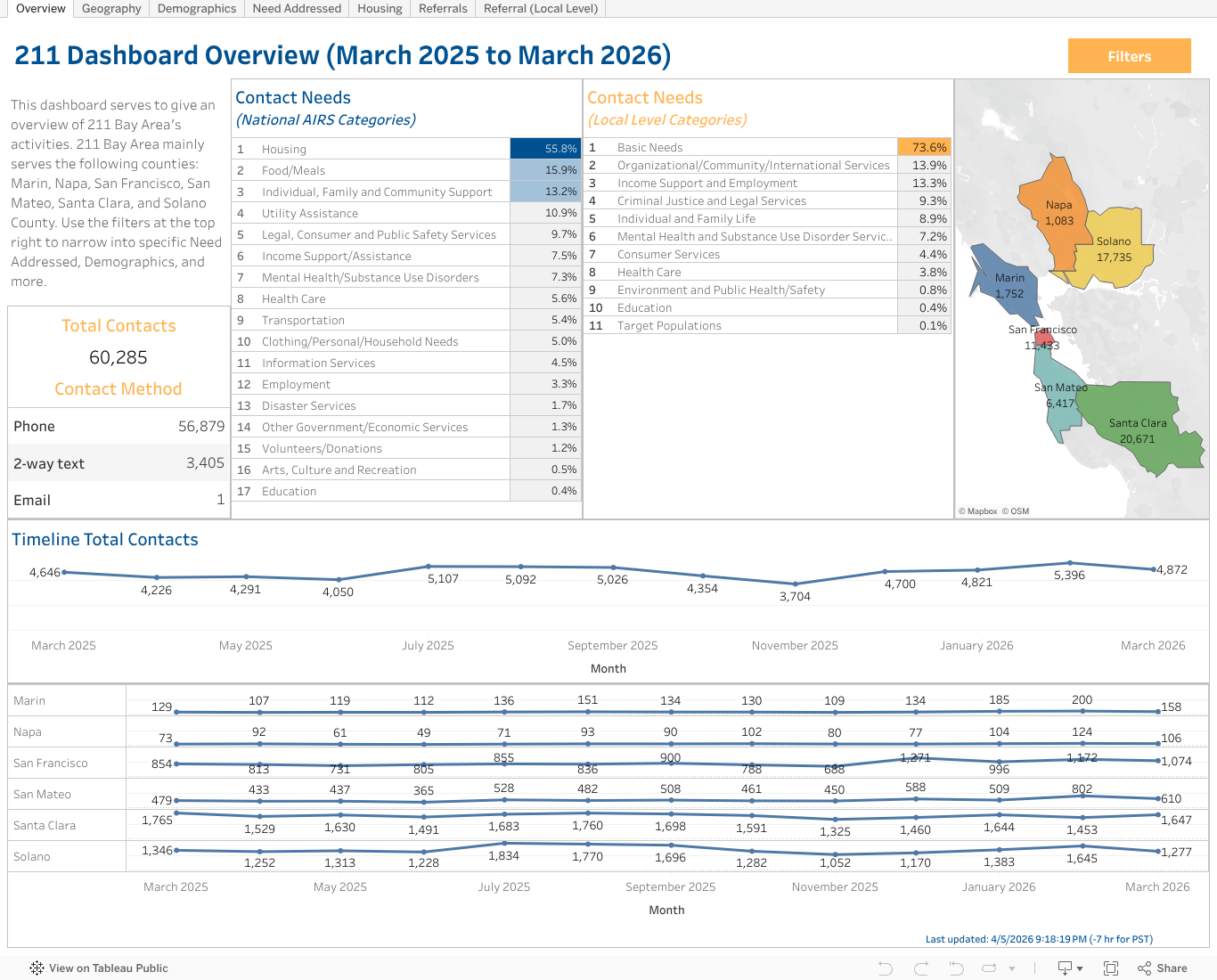Click the orange Filters button
The height and width of the screenshot is (980, 1217).
tap(1129, 55)
